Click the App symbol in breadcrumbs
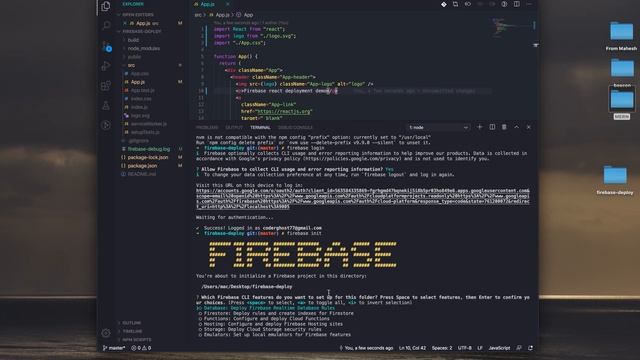The image size is (640, 360). pyautogui.click(x=248, y=15)
